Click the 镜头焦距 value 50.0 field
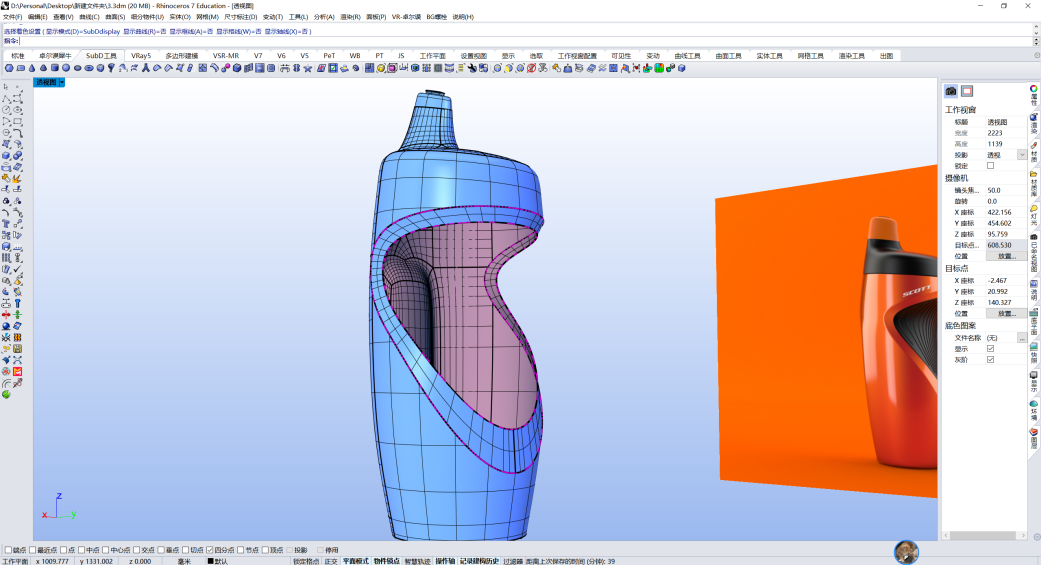1041x565 pixels. click(1004, 190)
